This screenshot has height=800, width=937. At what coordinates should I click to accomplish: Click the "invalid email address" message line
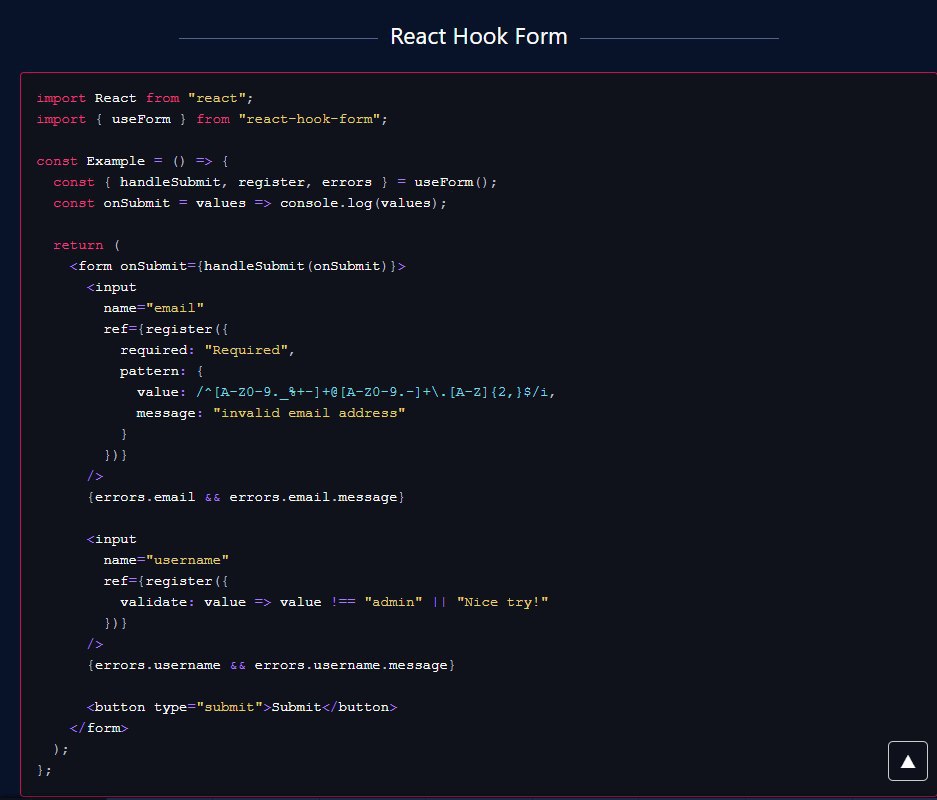(x=271, y=413)
